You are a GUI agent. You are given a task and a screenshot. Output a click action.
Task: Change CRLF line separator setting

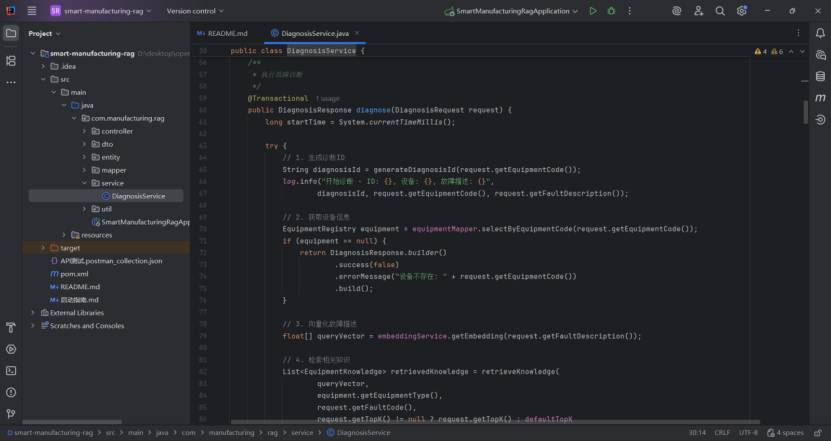722,432
